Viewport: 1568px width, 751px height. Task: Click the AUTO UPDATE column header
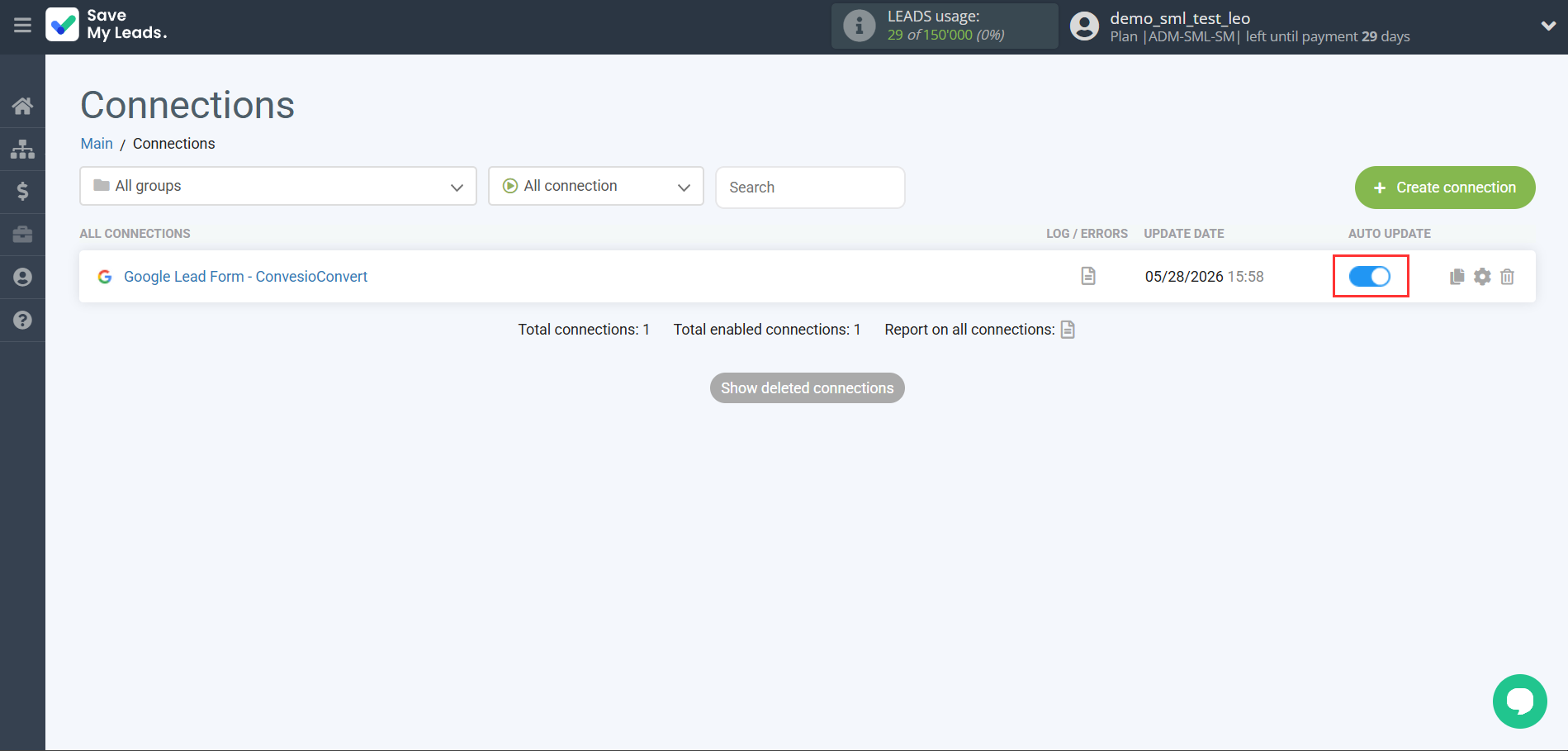tap(1390, 234)
